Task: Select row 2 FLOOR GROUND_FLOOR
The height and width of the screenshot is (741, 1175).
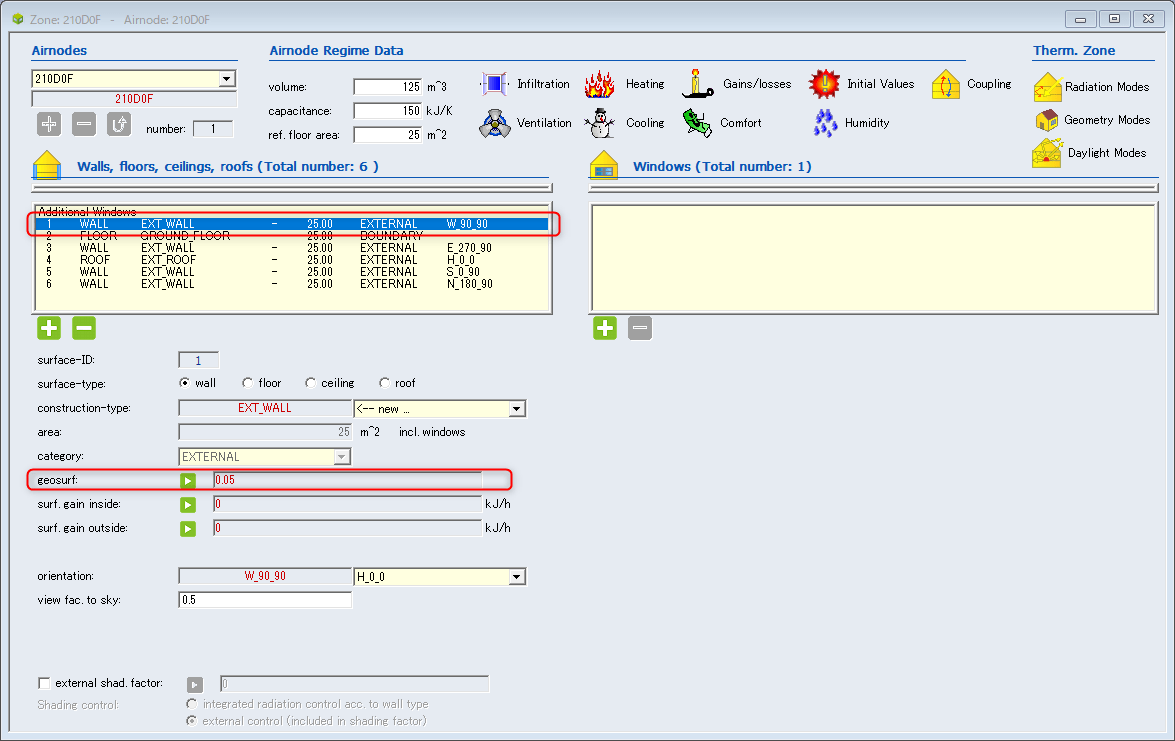Action: point(292,236)
